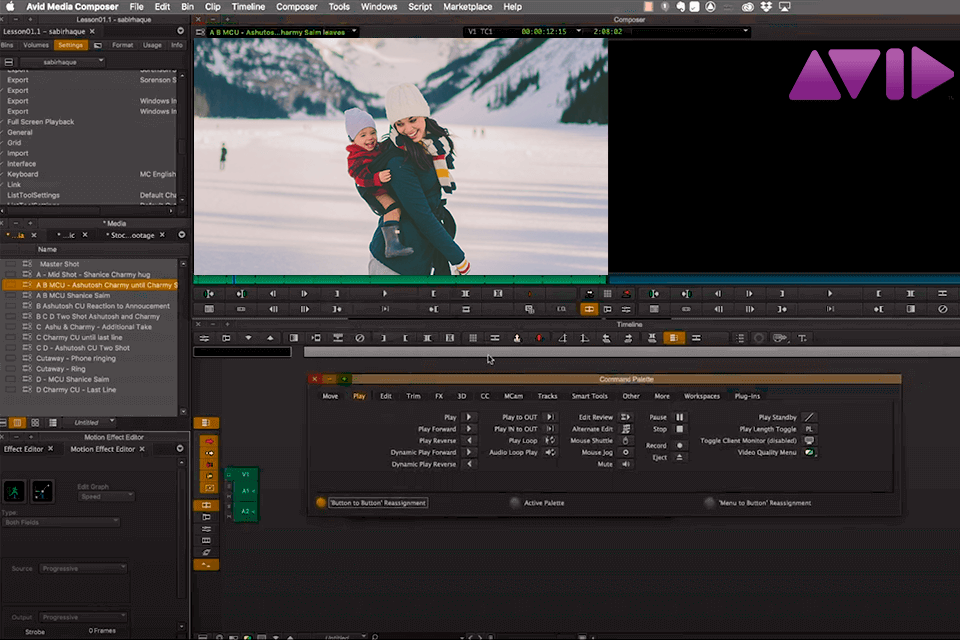Click the Edit Review command icon

[625, 417]
